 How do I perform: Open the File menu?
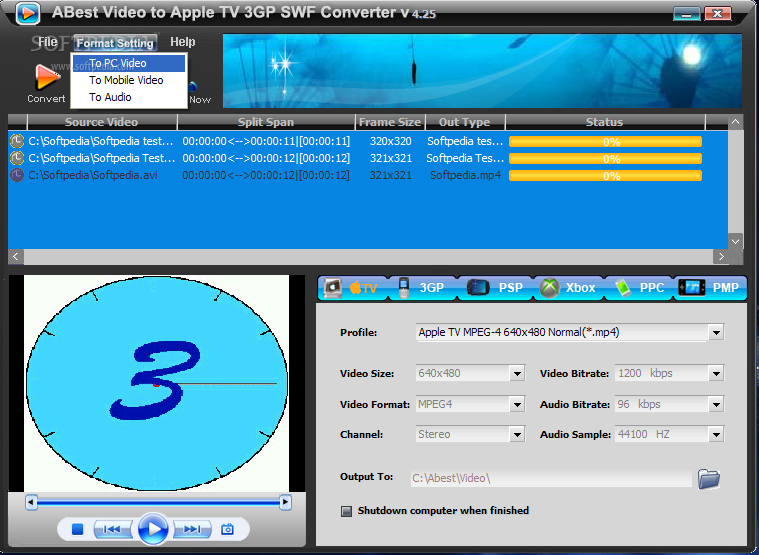click(47, 42)
